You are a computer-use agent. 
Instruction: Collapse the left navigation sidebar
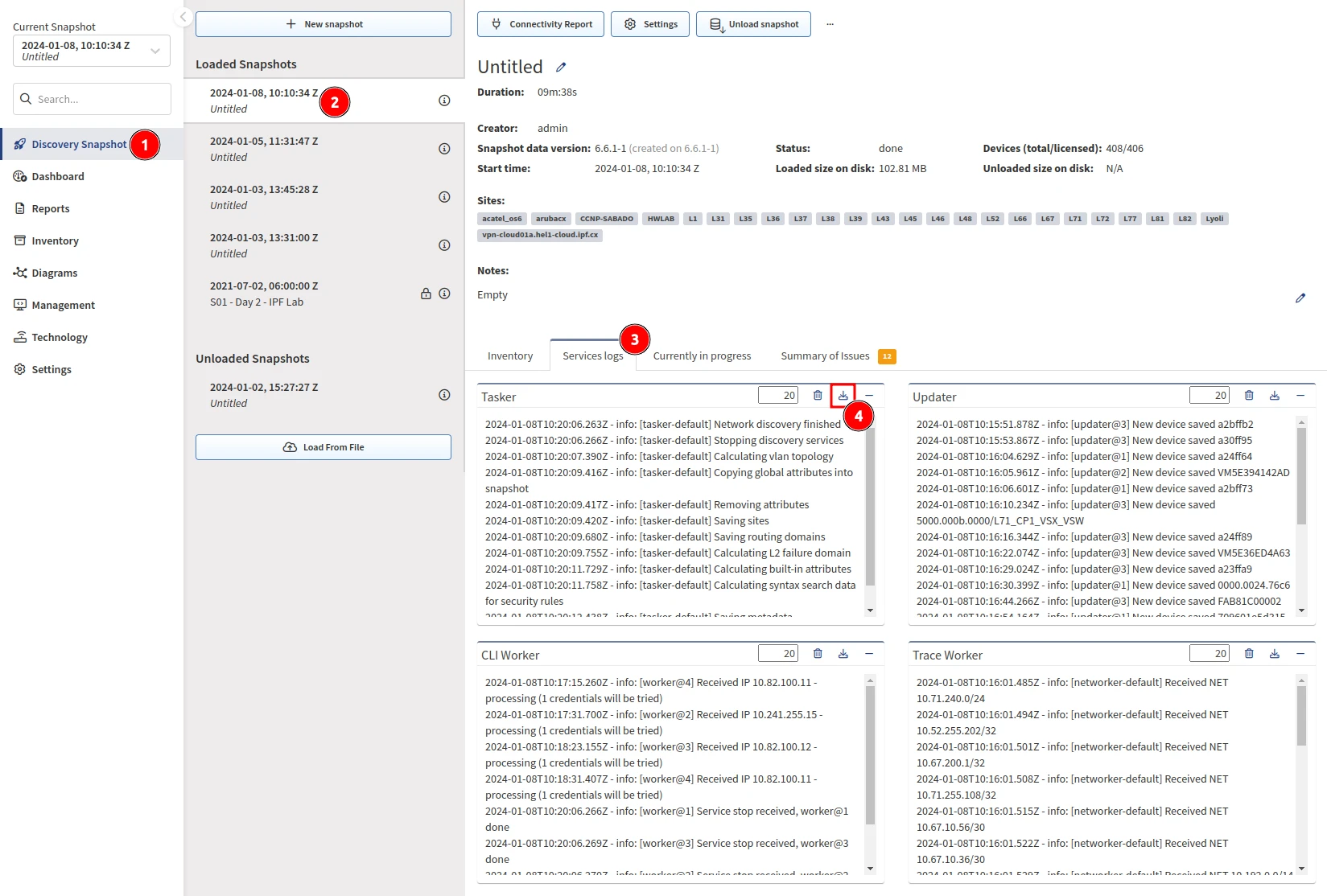point(183,17)
